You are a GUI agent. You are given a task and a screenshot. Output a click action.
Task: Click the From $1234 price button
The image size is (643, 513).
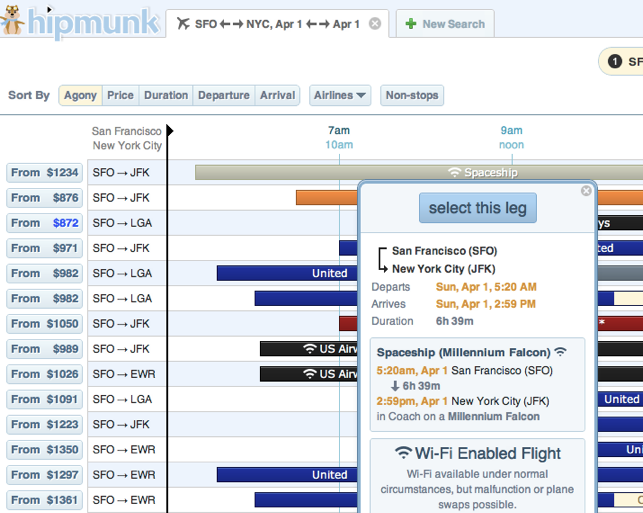(44, 173)
